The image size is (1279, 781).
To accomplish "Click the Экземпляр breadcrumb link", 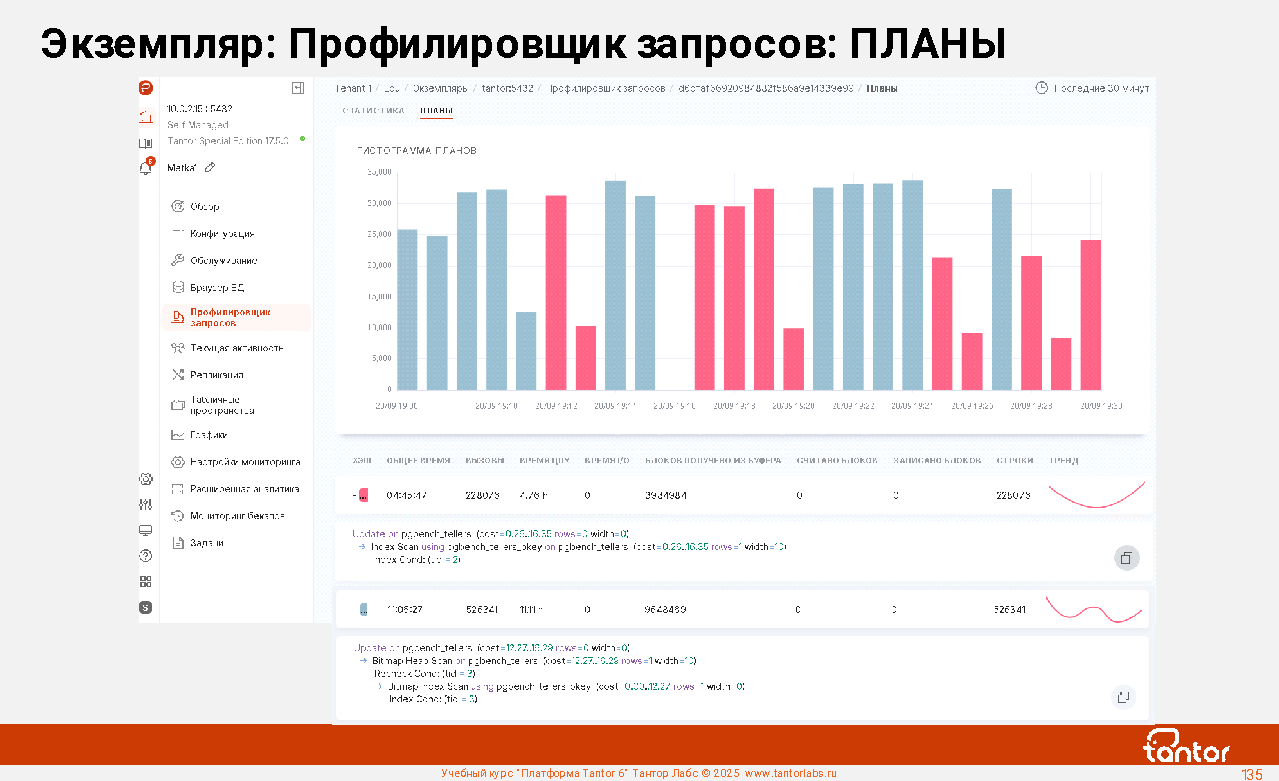I will pos(440,88).
